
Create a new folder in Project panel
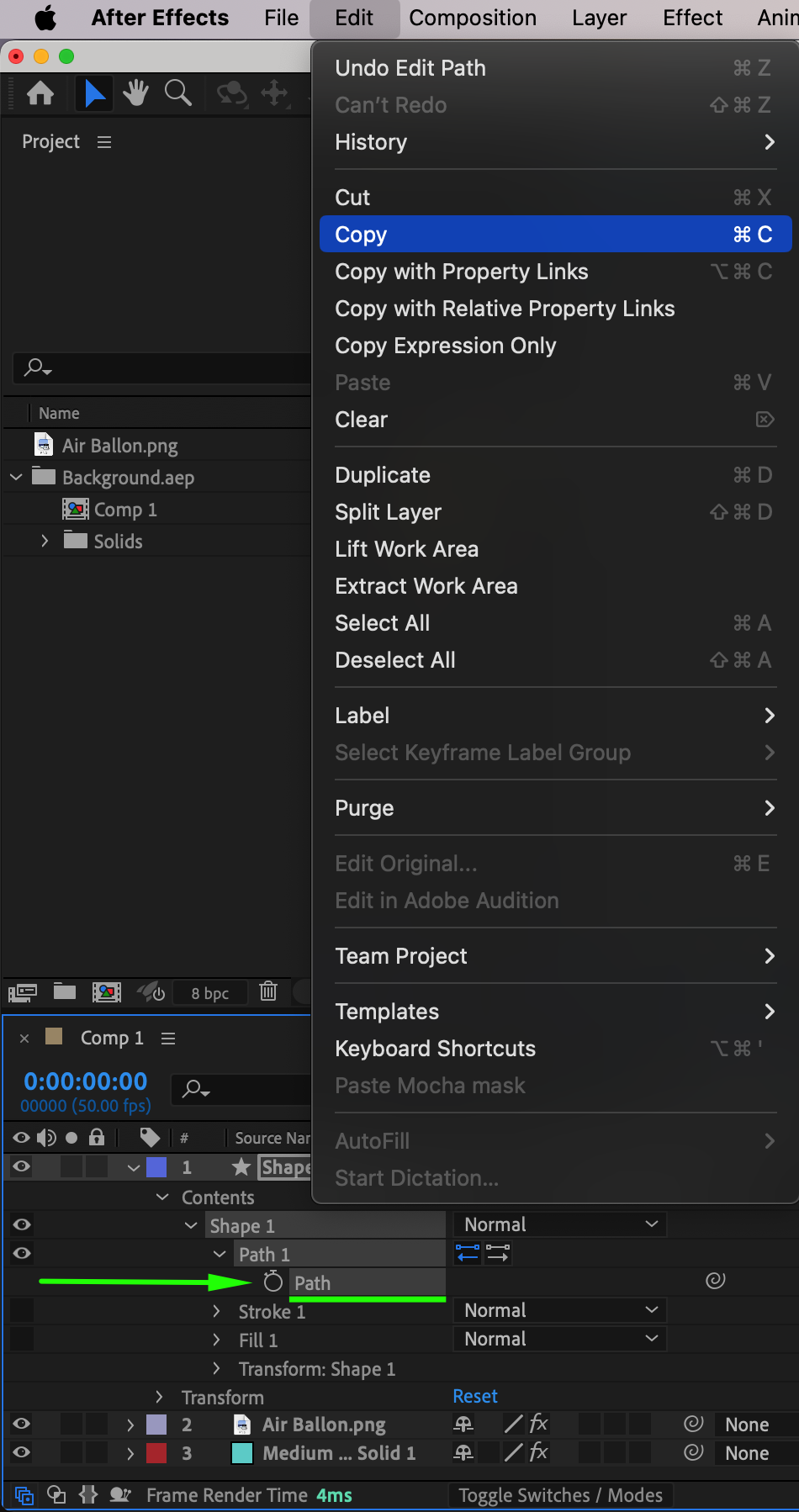point(65,991)
